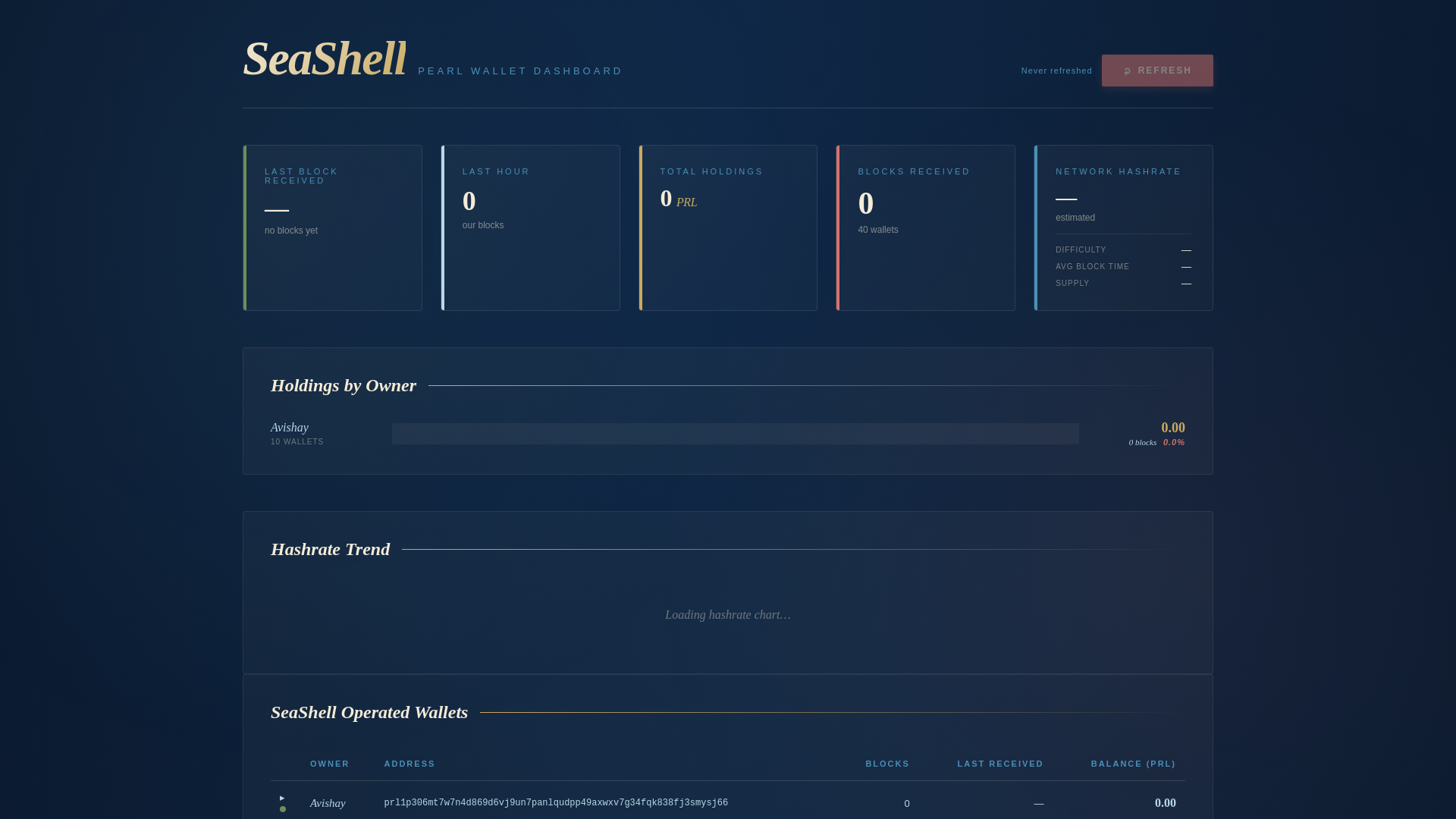The height and width of the screenshot is (819, 1456).
Task: Click the Avishay owner name in Holdings
Action: [x=290, y=428]
